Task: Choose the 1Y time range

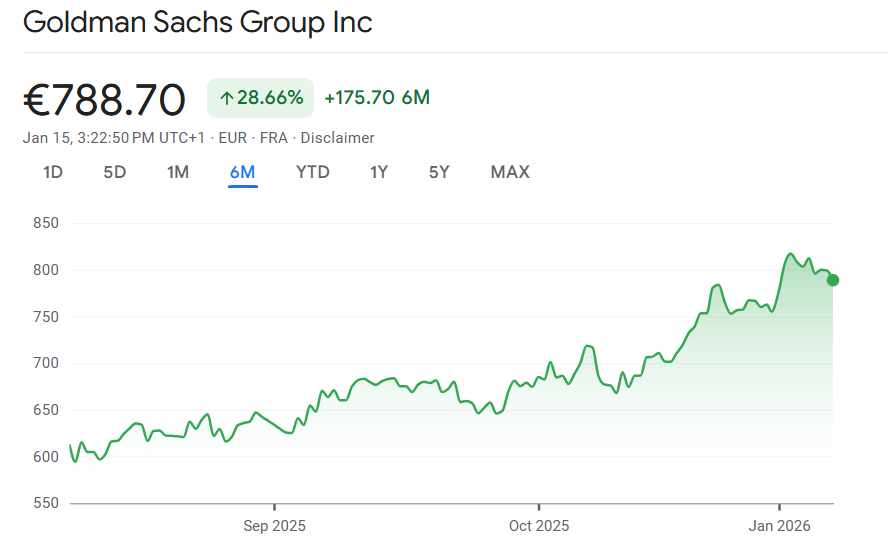Action: coord(379,172)
